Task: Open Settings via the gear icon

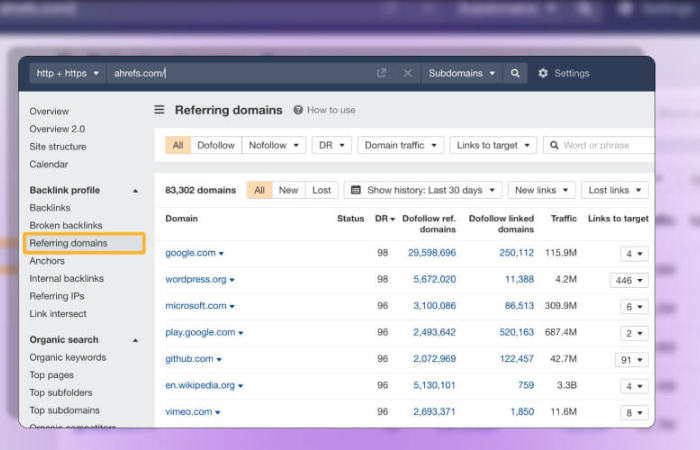Action: coord(543,73)
